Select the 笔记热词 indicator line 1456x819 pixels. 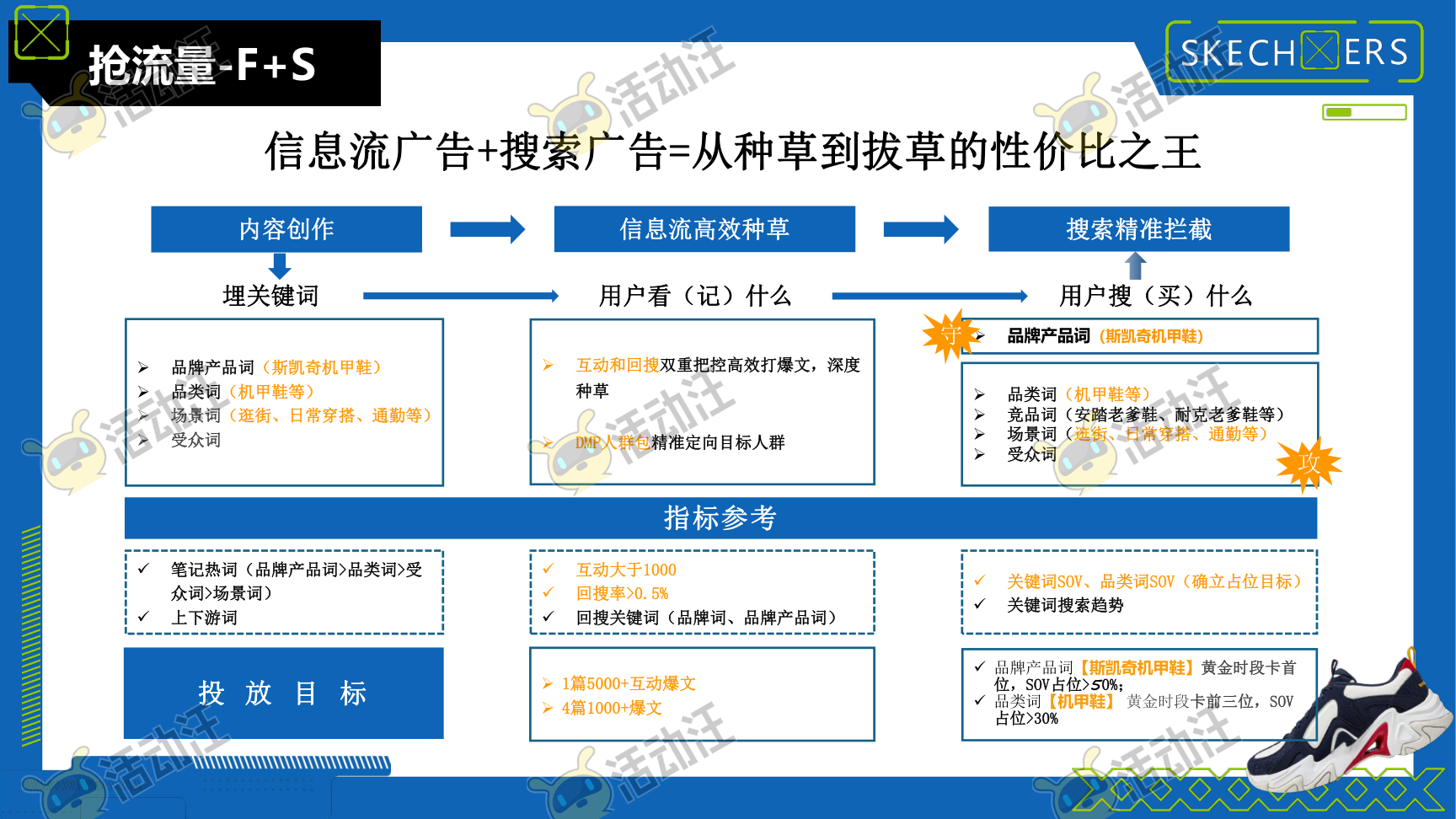[297, 581]
